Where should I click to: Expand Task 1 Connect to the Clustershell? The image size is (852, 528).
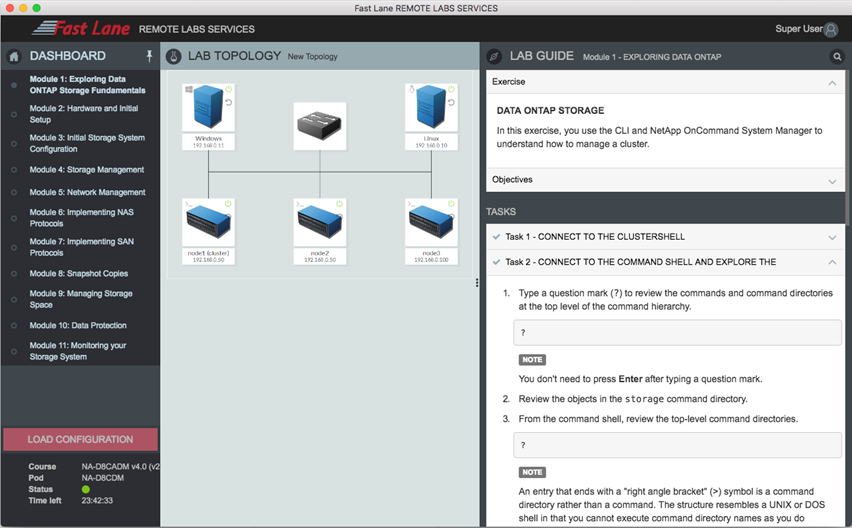point(832,238)
